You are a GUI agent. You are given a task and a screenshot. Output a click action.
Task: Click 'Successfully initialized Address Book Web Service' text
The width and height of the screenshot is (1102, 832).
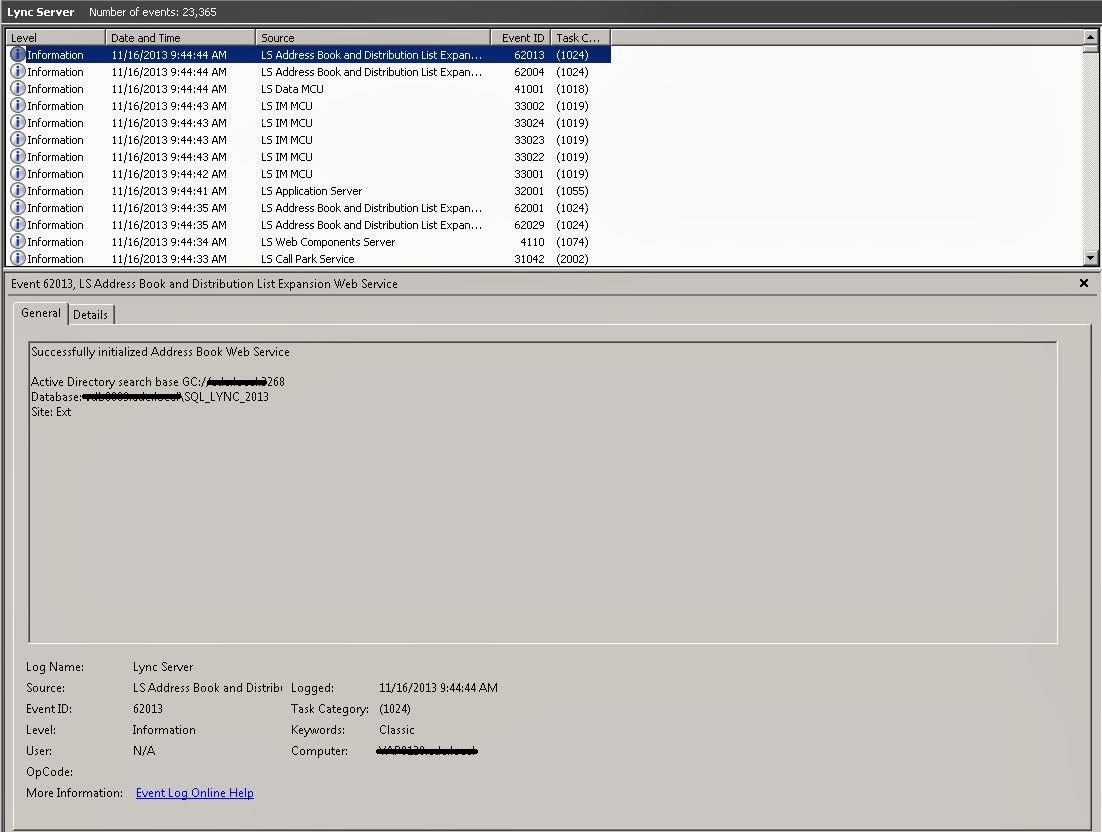coord(160,351)
